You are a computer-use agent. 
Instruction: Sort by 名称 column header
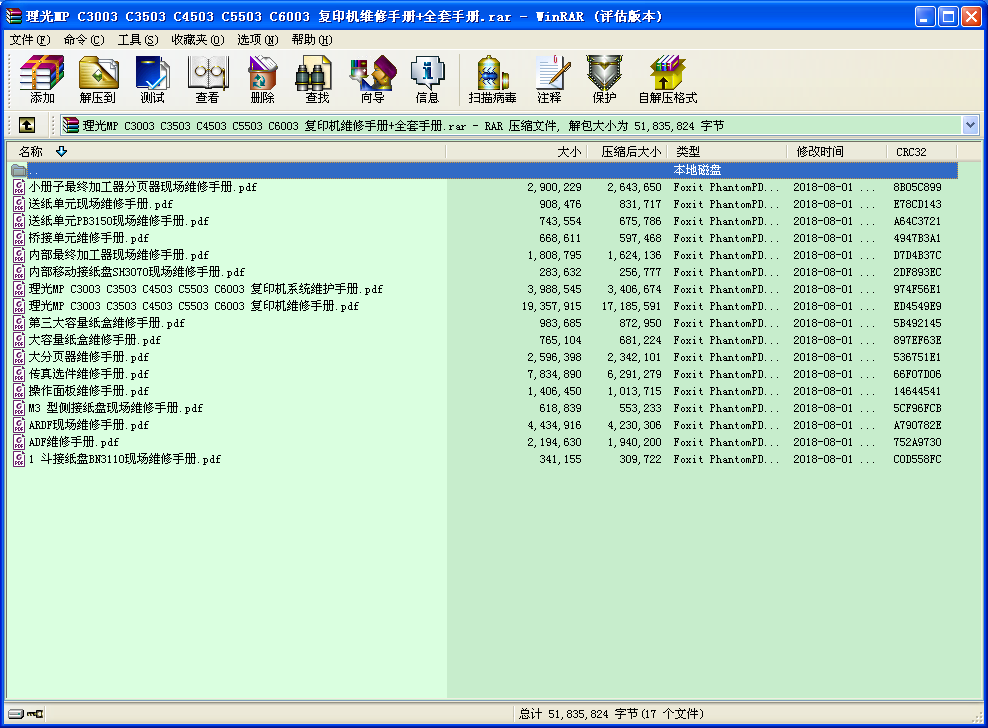tap(226, 152)
